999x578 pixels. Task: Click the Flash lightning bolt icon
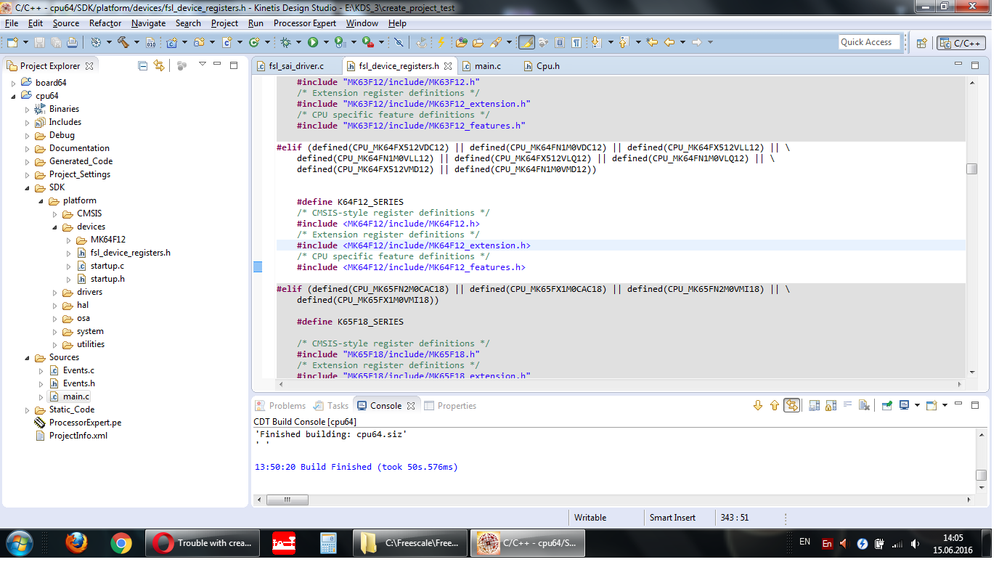(x=440, y=42)
